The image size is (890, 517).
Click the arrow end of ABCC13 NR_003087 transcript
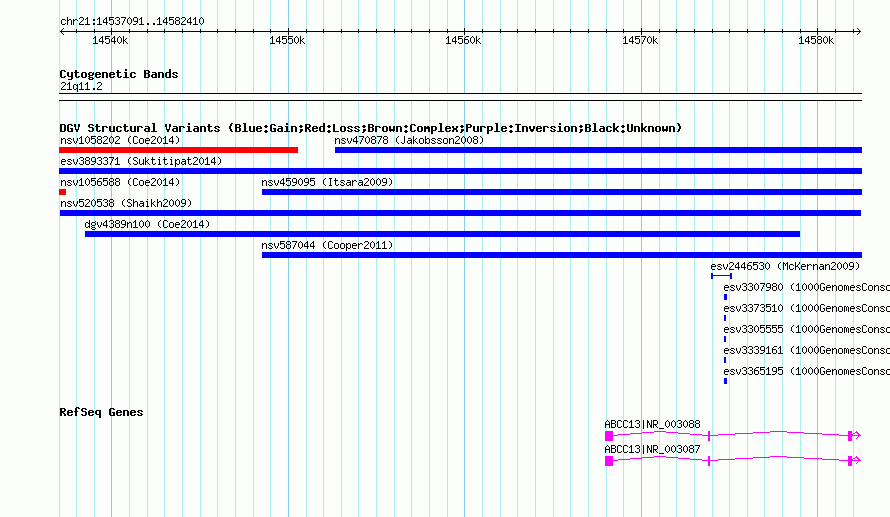(857, 460)
